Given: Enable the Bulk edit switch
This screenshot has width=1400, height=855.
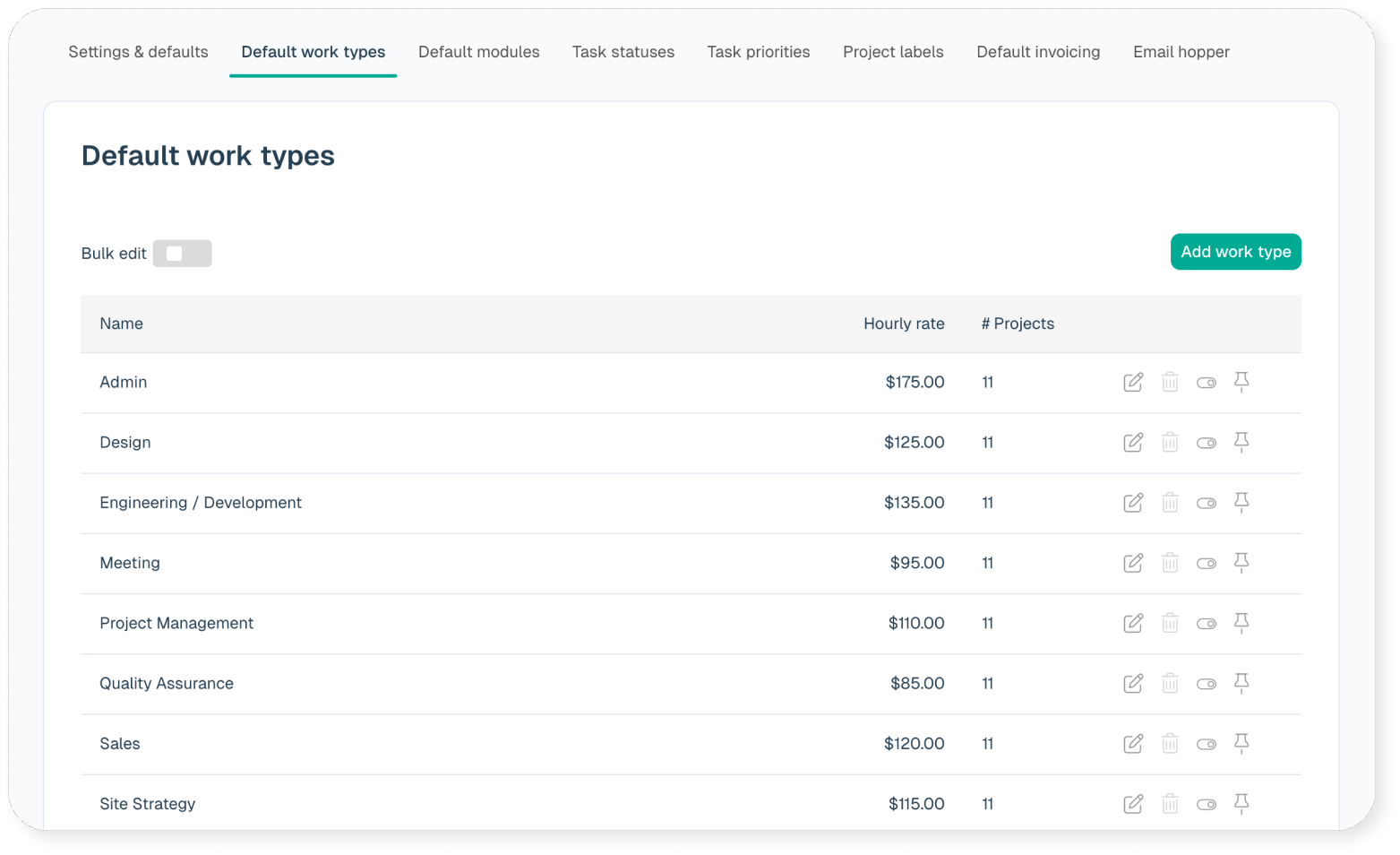Looking at the screenshot, I should tap(182, 254).
